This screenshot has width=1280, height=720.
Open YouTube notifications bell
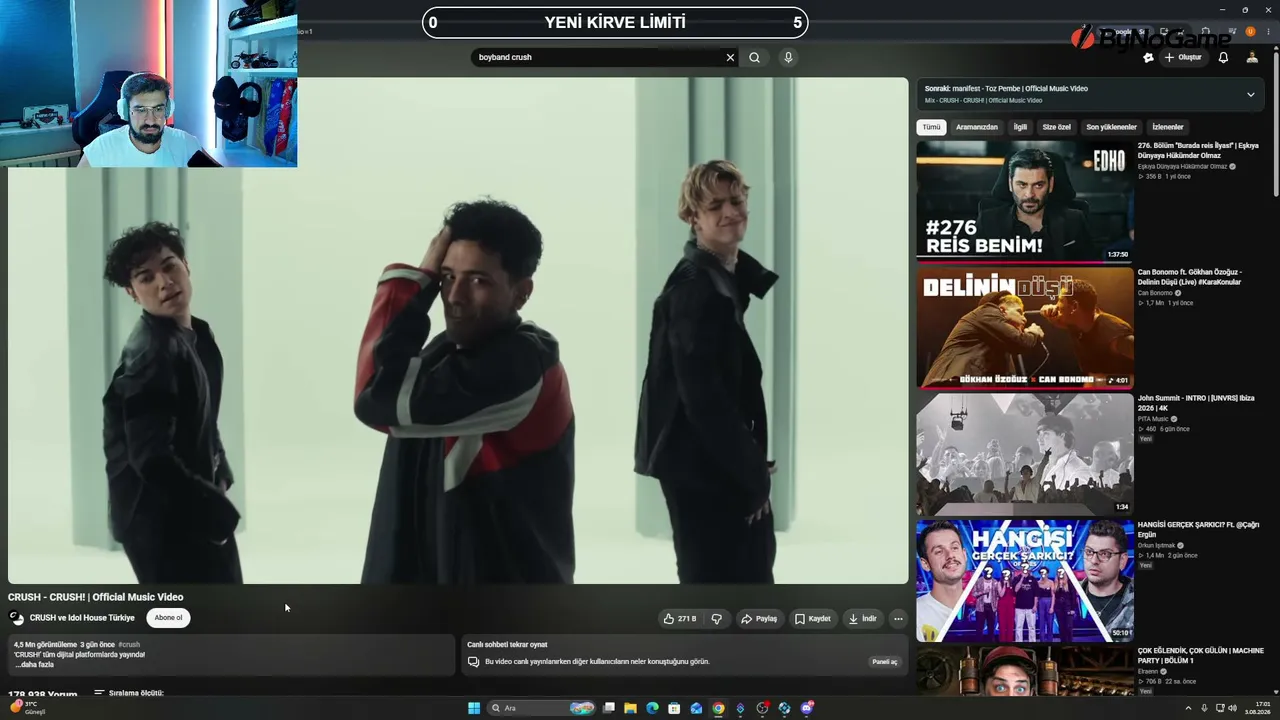[x=1223, y=57]
